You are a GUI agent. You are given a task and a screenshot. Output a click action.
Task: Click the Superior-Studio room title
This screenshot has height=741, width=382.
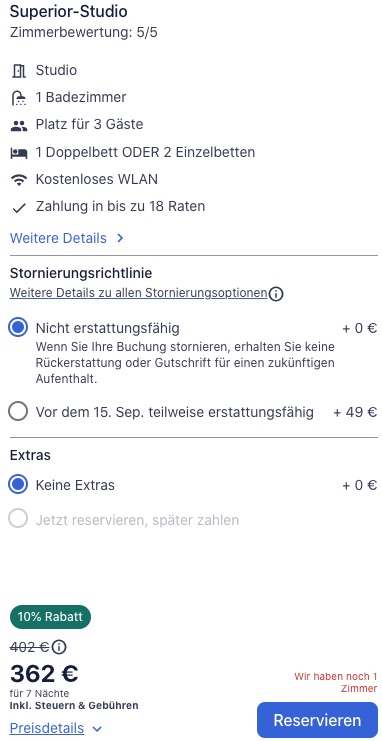[69, 11]
